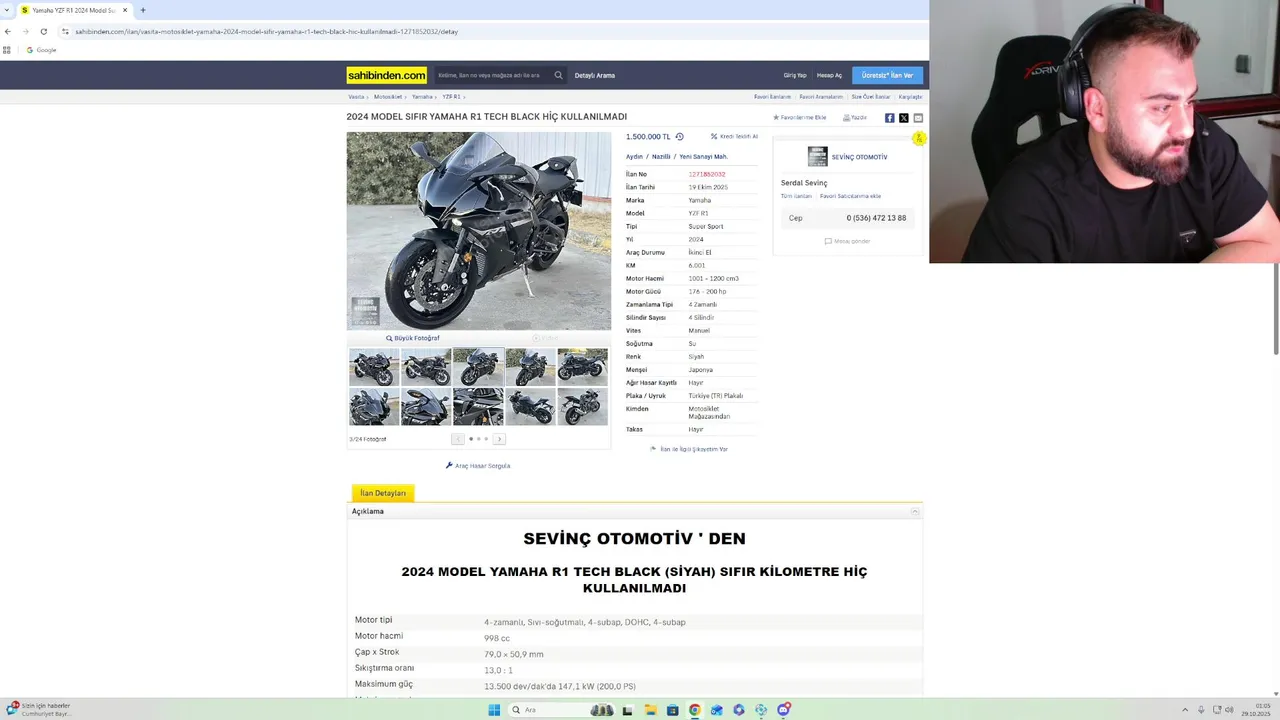Open a new browser tab

click(143, 10)
